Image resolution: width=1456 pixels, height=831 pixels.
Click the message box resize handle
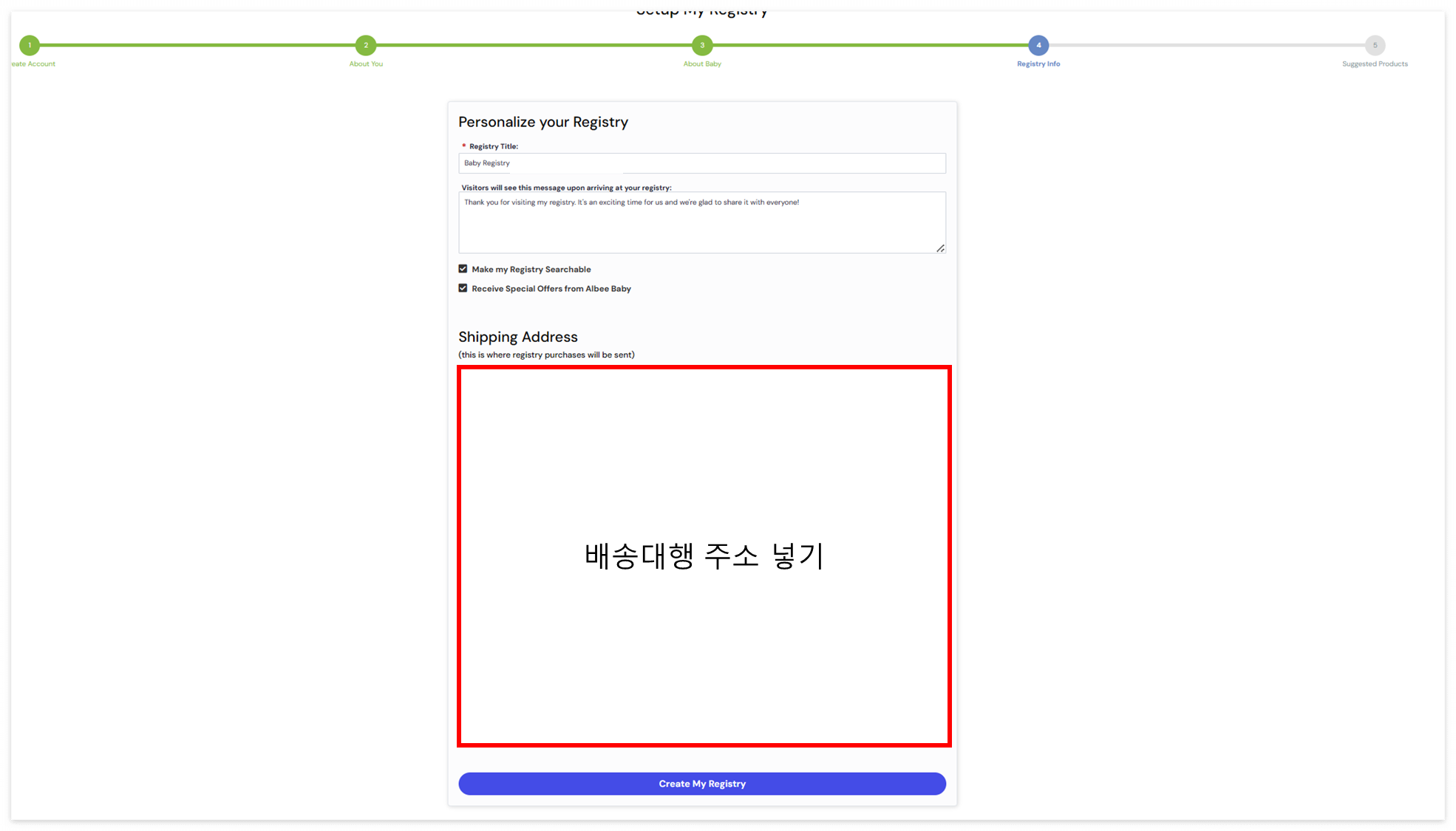click(x=940, y=248)
